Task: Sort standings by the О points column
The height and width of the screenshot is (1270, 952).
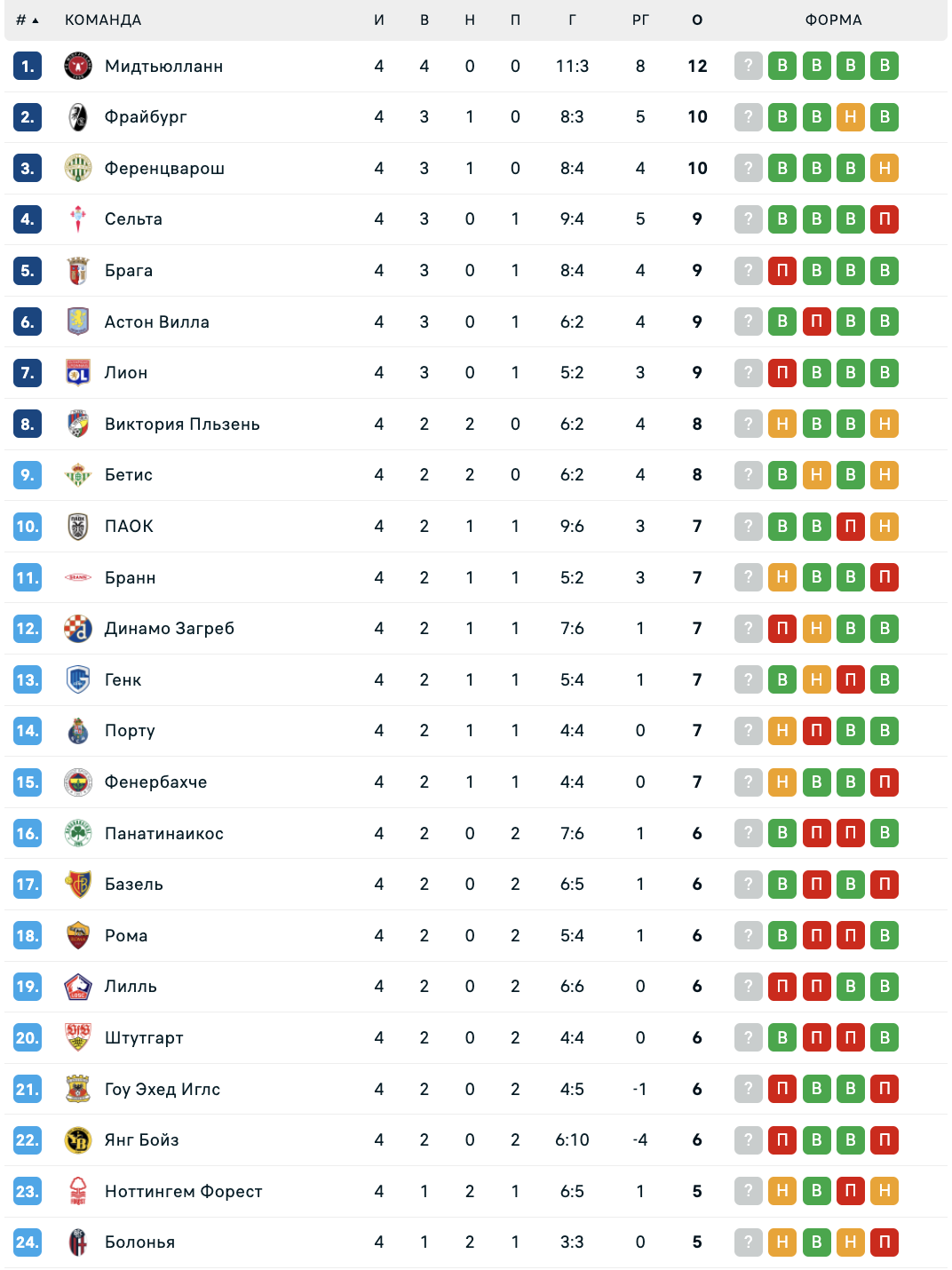Action: (x=697, y=20)
